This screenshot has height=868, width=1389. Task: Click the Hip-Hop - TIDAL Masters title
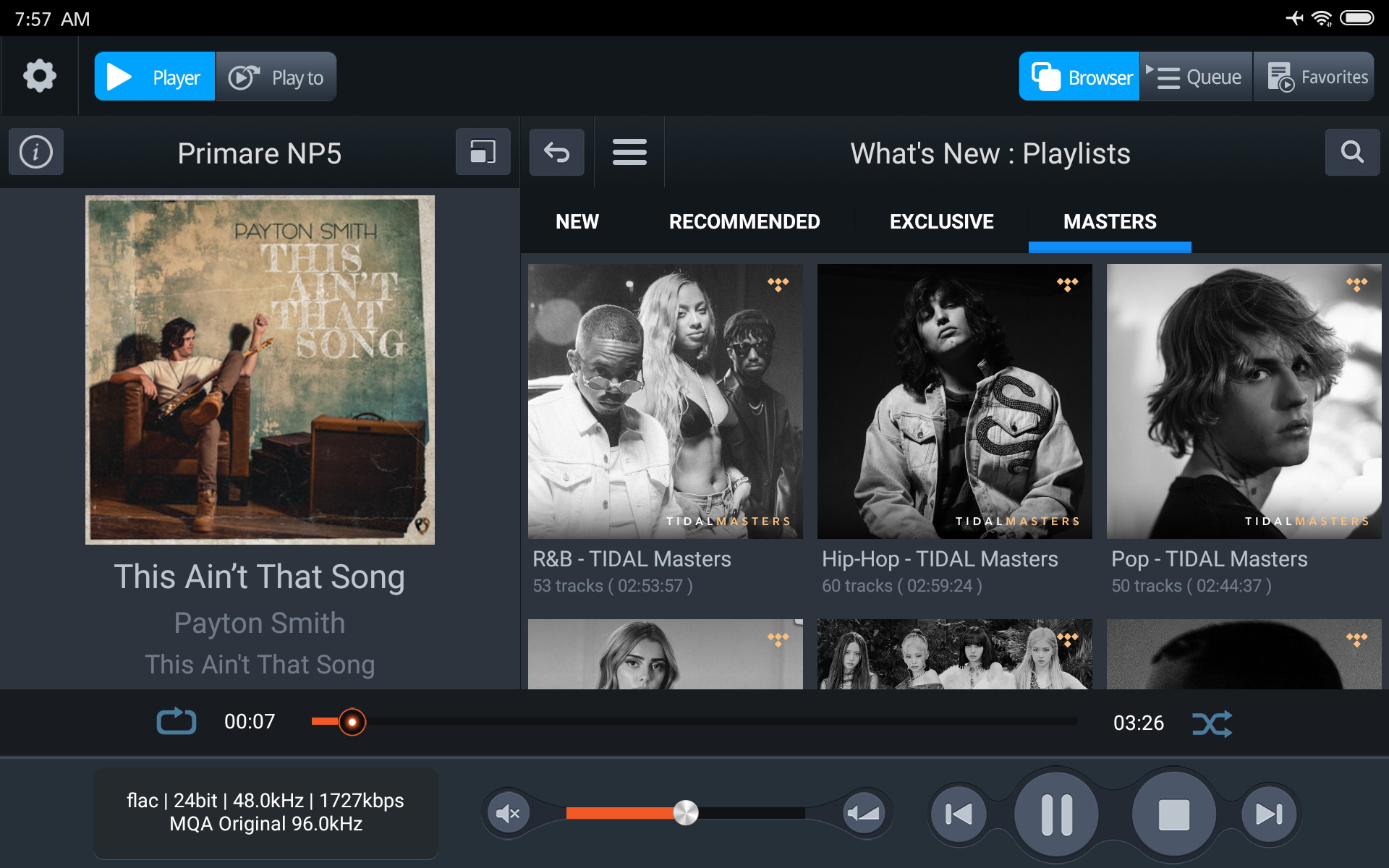[x=940, y=559]
